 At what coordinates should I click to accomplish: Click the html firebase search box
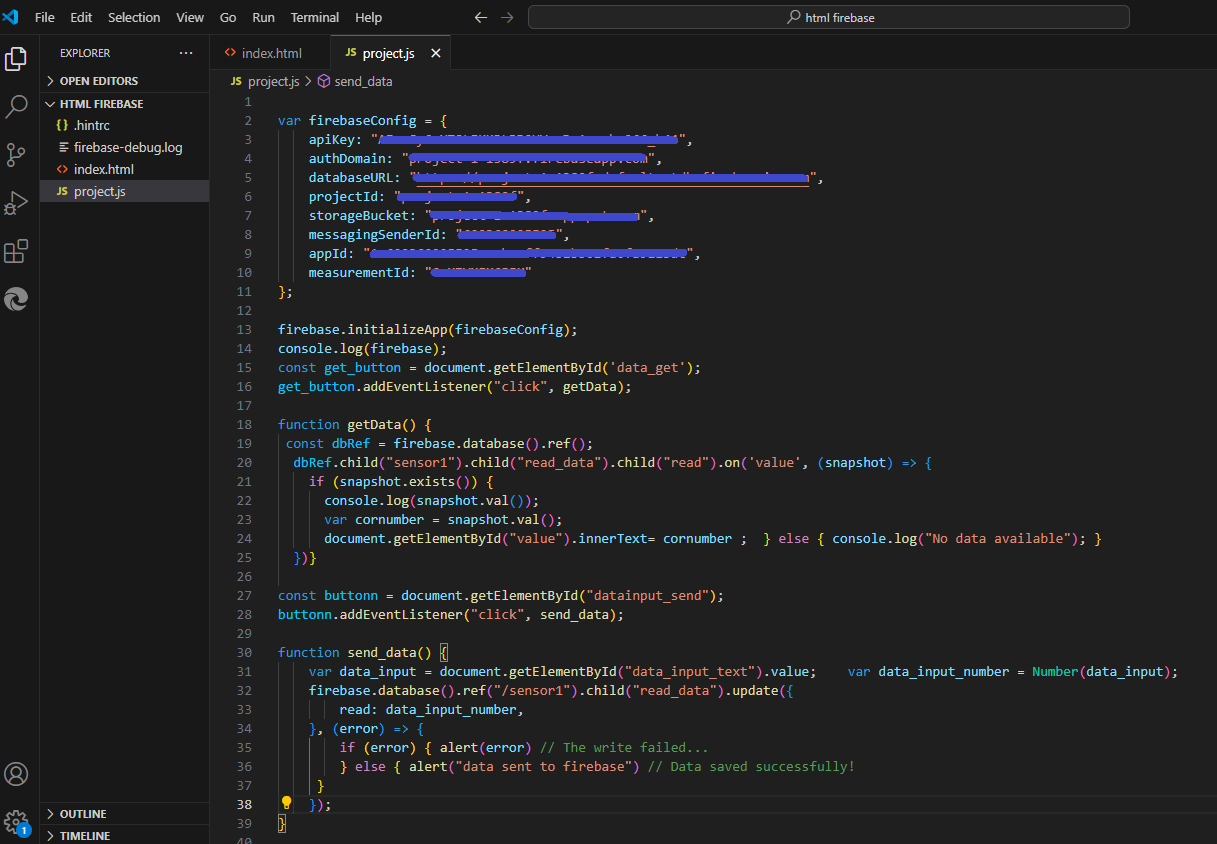click(x=828, y=17)
